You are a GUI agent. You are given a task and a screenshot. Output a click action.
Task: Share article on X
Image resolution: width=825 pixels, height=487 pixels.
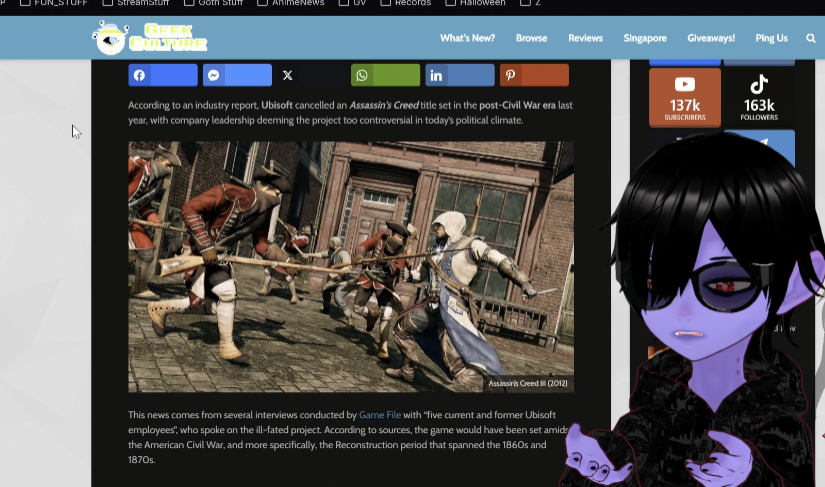(x=311, y=75)
